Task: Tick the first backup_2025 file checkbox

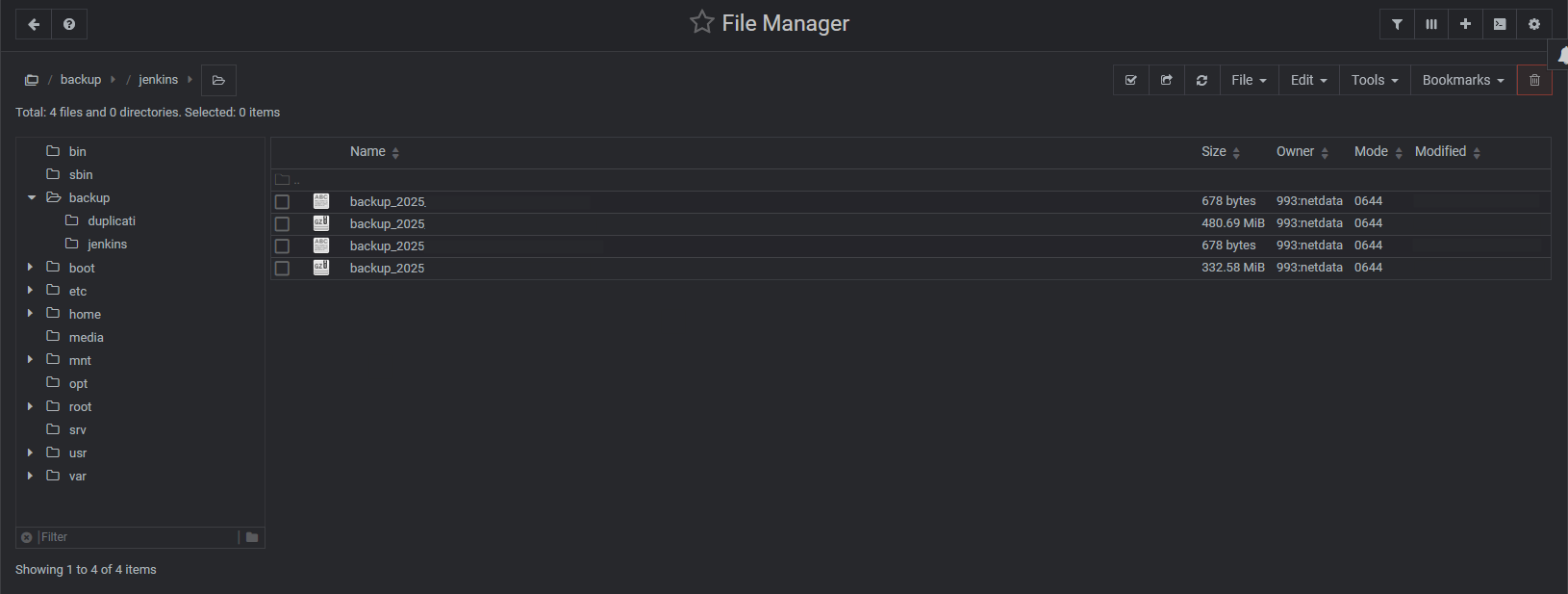Action: tap(282, 201)
